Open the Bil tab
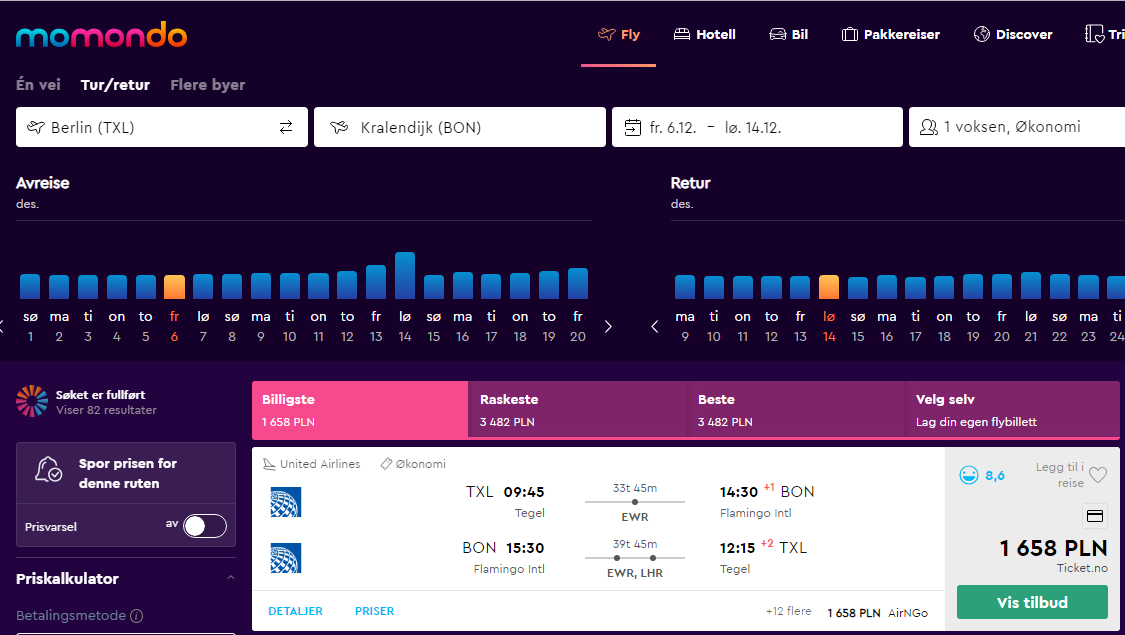The width and height of the screenshot is (1125, 635). [x=789, y=34]
